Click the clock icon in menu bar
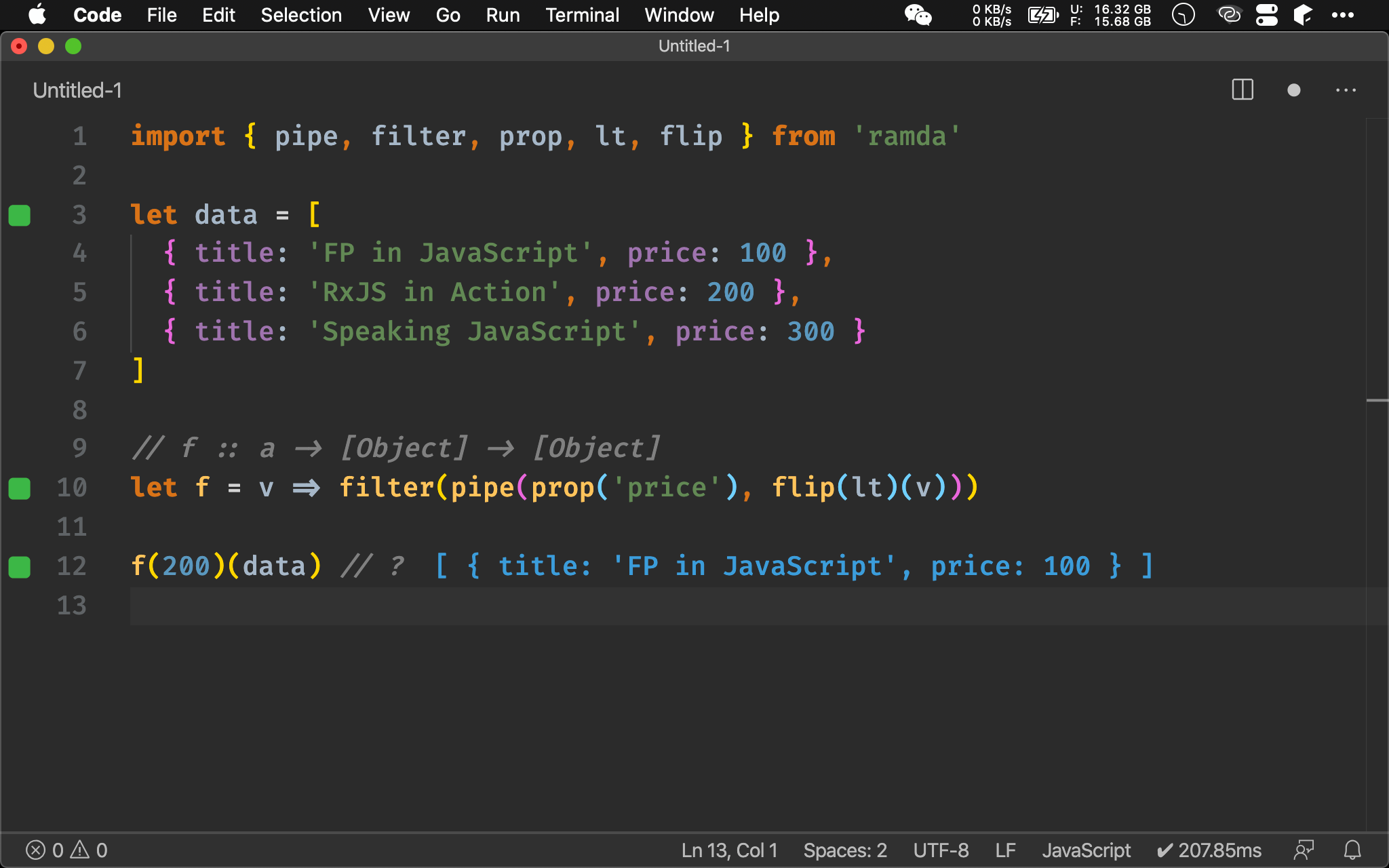Viewport: 1389px width, 868px height. pos(1183,15)
